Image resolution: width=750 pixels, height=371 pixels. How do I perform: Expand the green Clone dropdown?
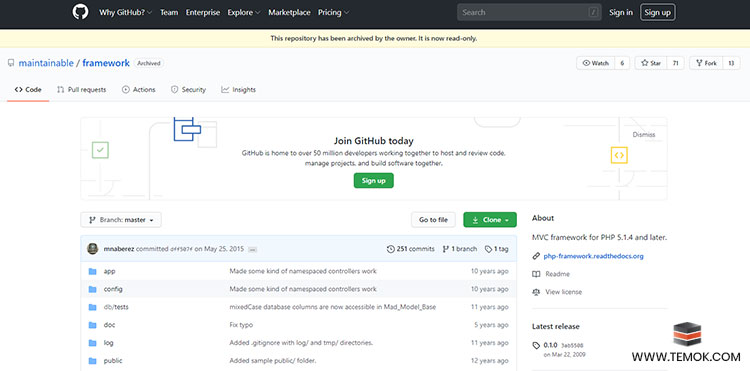(490, 220)
